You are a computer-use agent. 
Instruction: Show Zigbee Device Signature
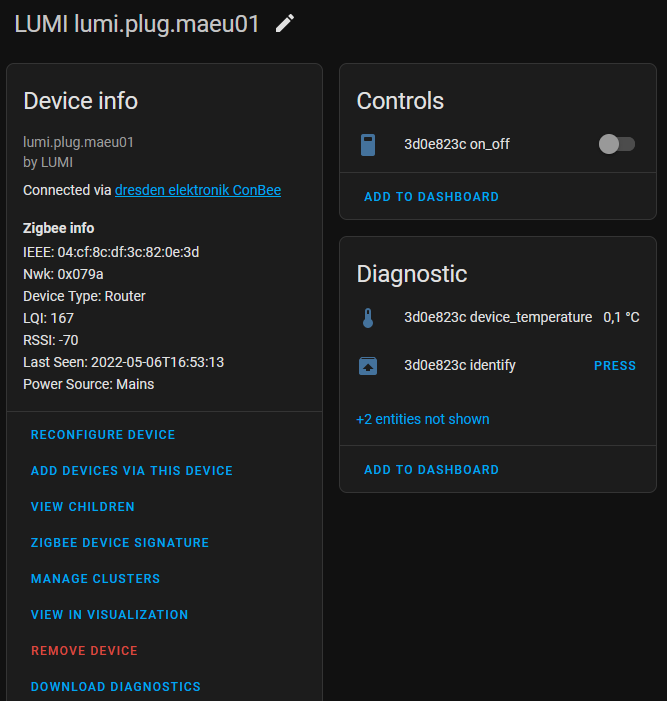click(120, 543)
